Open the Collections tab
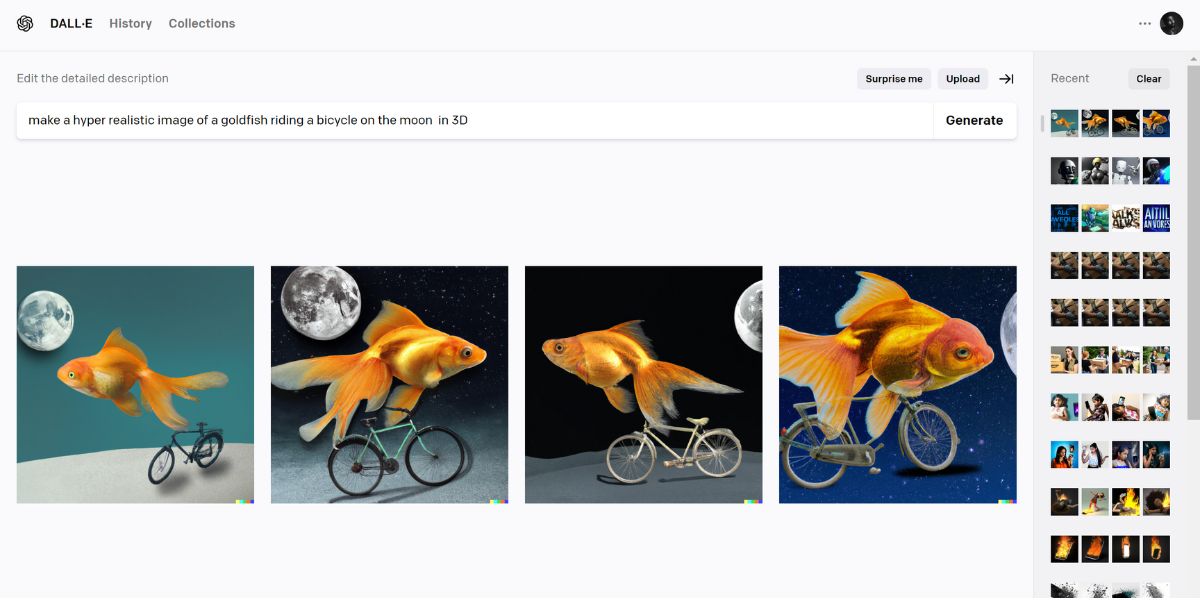 click(201, 24)
